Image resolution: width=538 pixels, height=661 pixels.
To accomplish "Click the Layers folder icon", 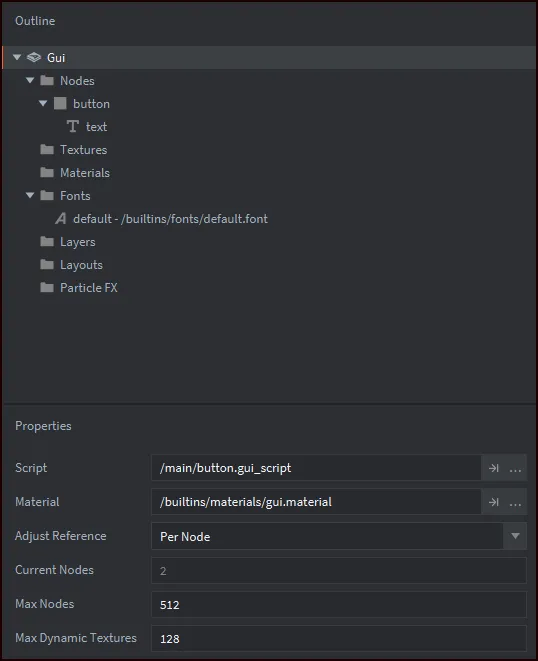I will 47,241.
